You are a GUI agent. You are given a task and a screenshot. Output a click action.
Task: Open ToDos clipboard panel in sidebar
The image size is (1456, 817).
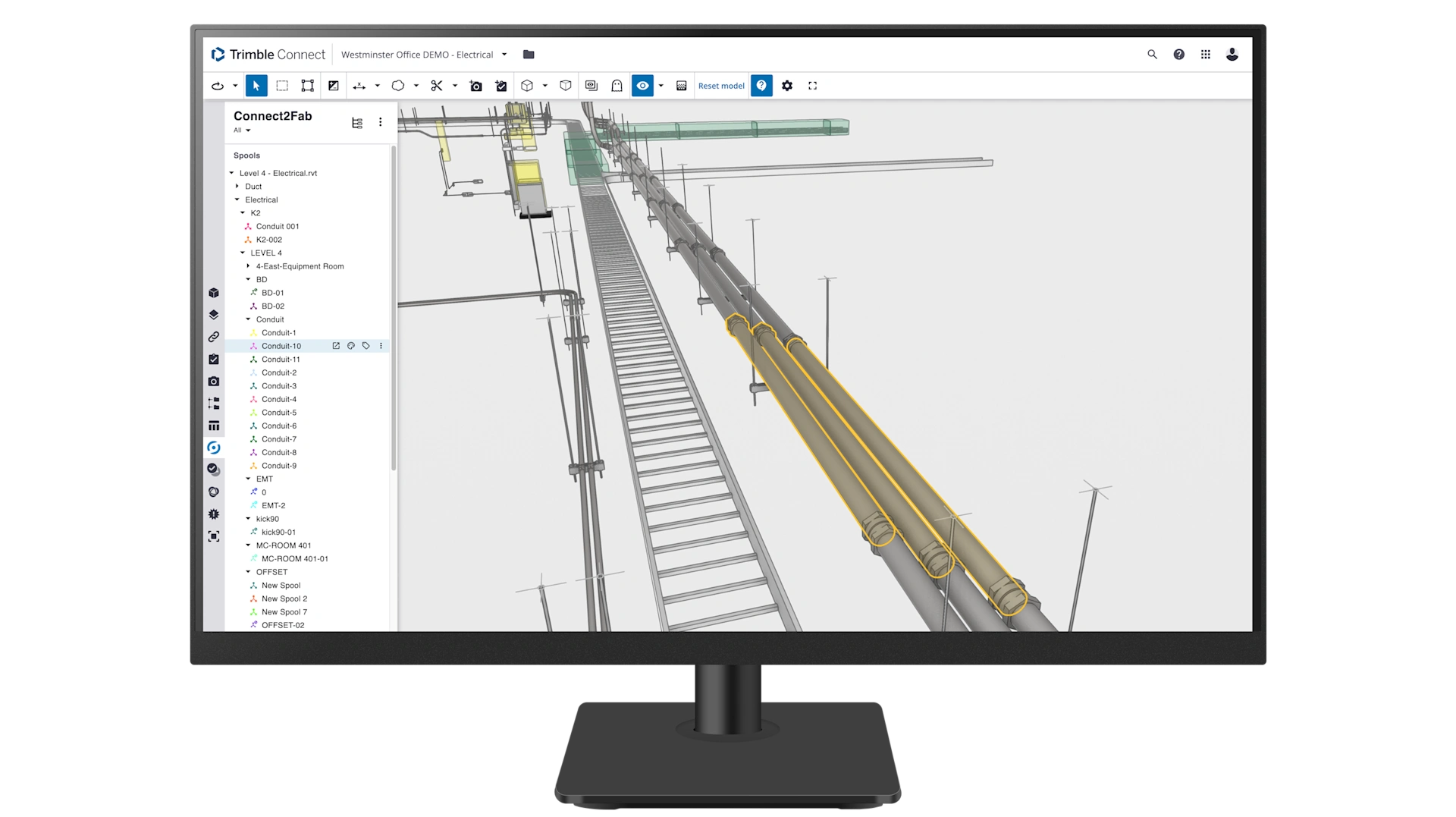pos(214,359)
